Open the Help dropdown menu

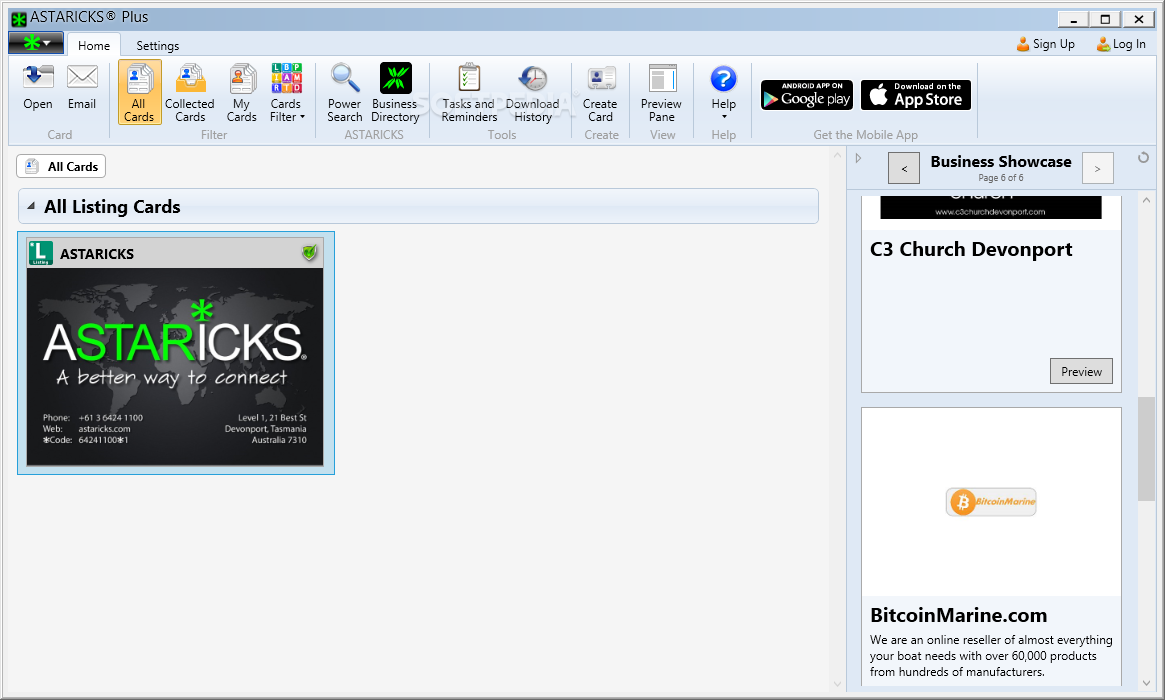[x=724, y=92]
